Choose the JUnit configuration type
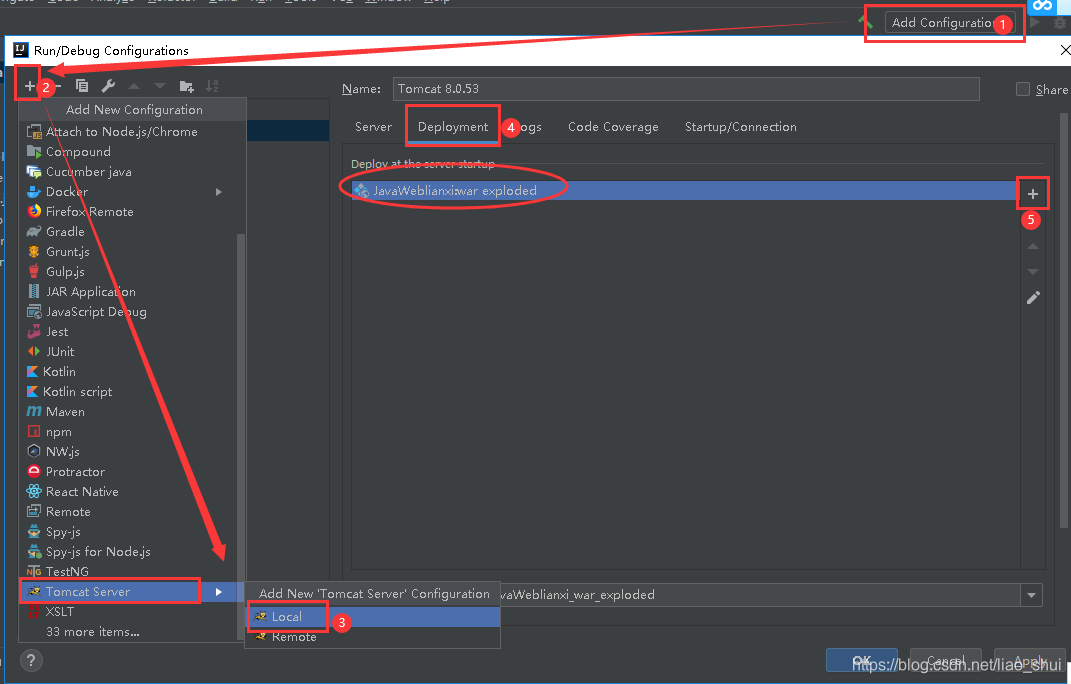 tap(130, 351)
